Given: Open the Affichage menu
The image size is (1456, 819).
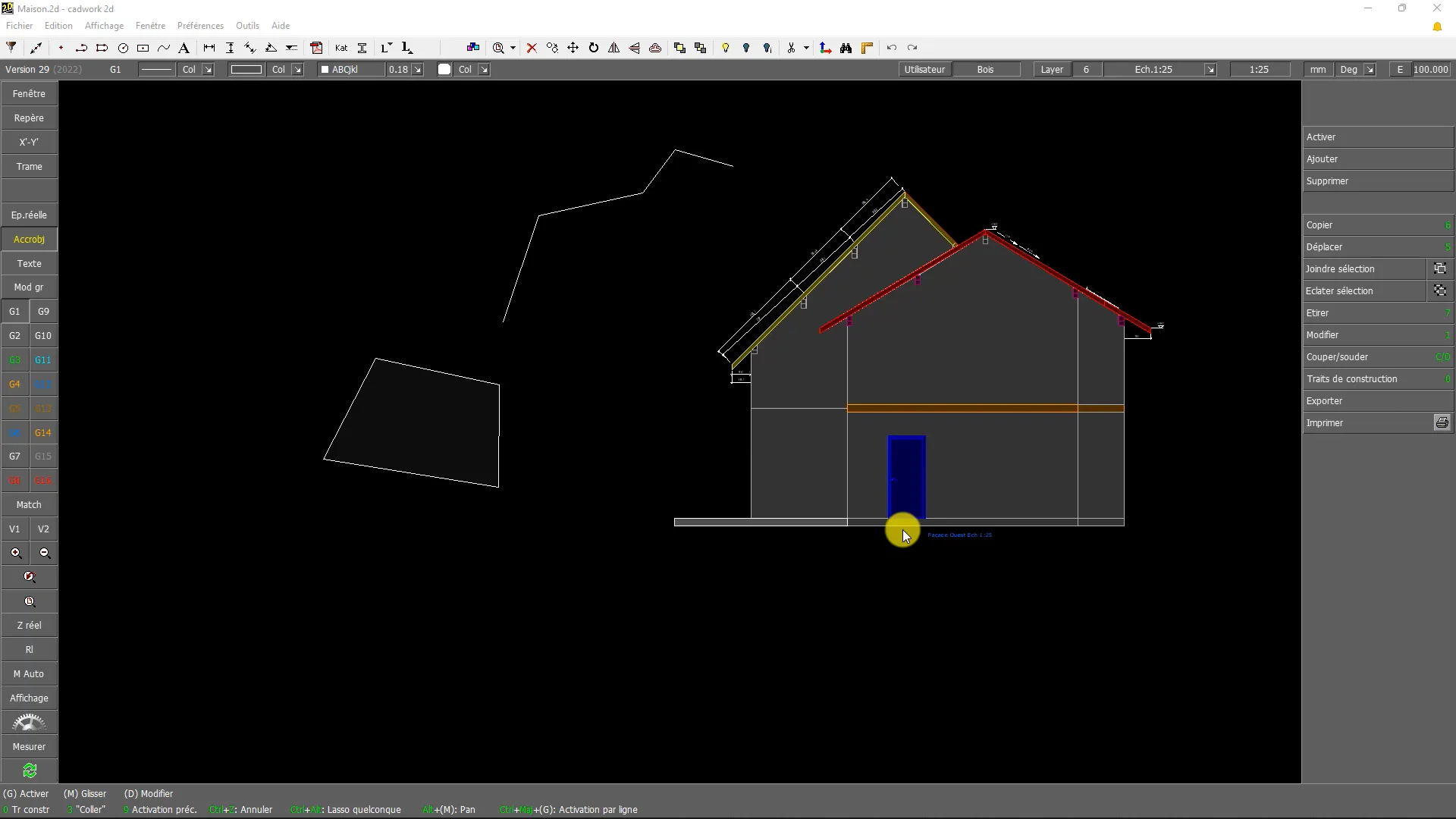Looking at the screenshot, I should (x=104, y=26).
